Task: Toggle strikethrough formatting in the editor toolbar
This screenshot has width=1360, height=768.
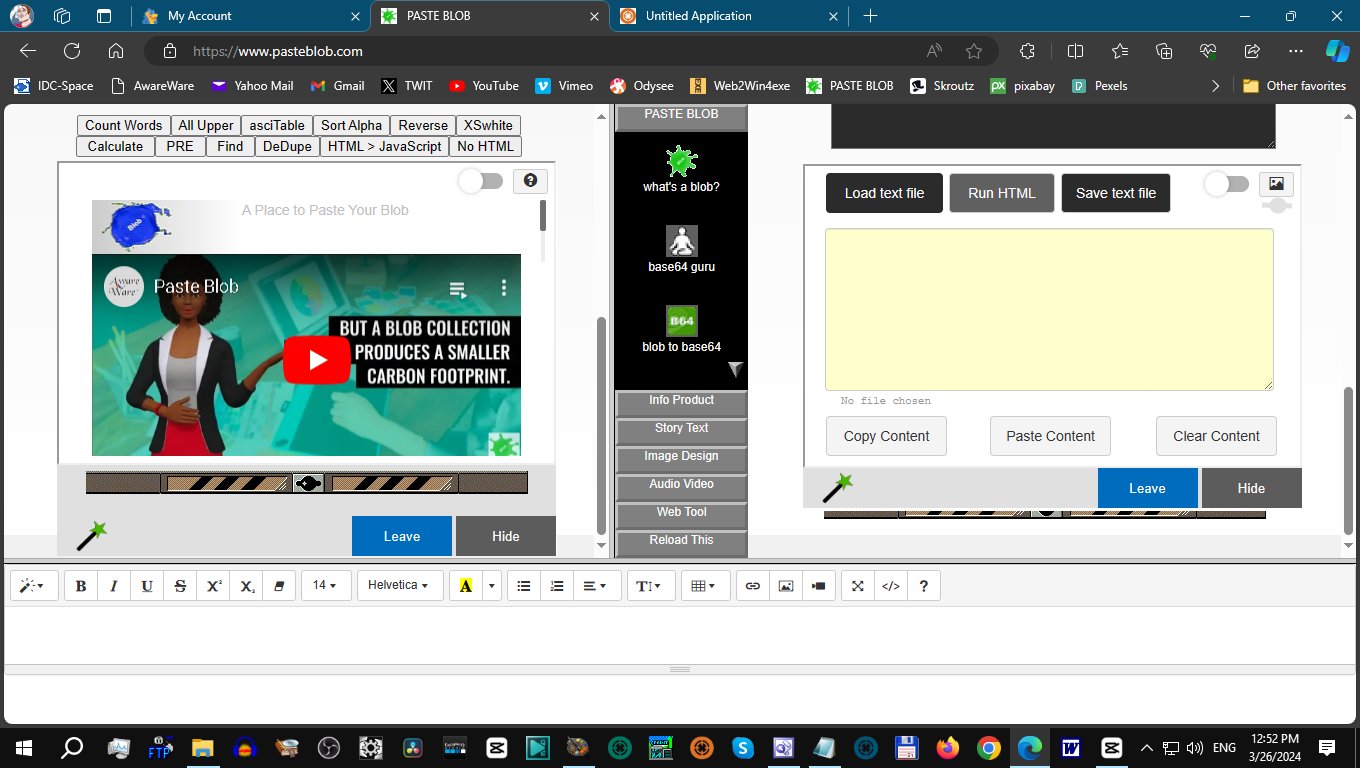Action: pos(180,585)
